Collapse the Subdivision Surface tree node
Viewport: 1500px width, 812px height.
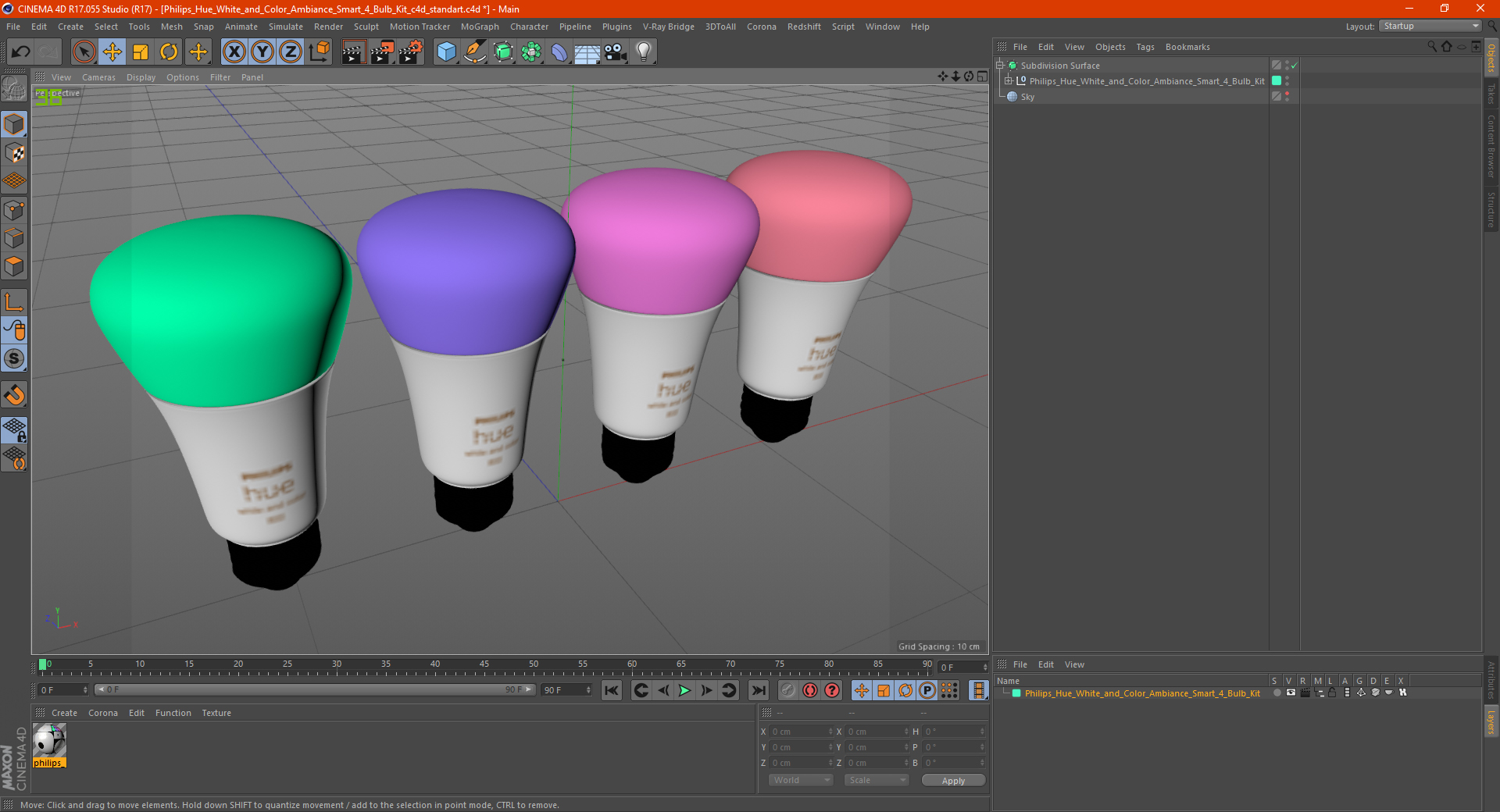coord(1000,66)
